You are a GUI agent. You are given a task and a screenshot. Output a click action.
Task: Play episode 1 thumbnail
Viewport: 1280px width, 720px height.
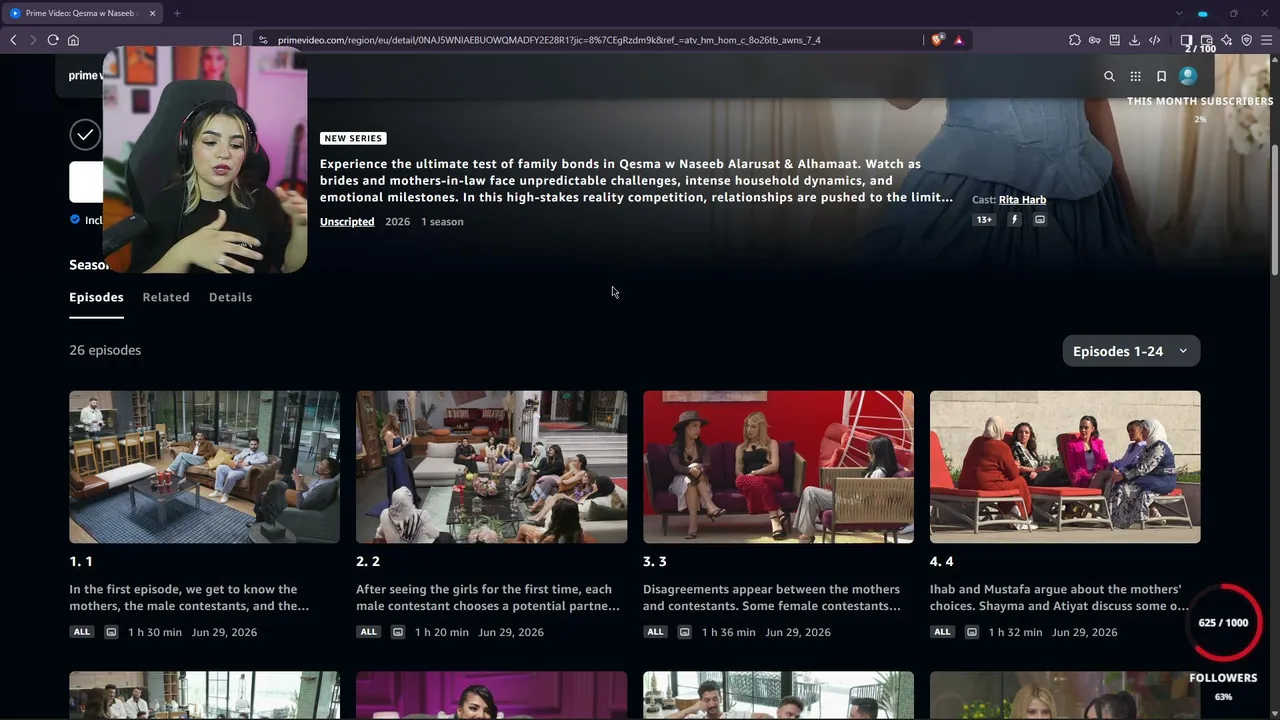[x=204, y=467]
